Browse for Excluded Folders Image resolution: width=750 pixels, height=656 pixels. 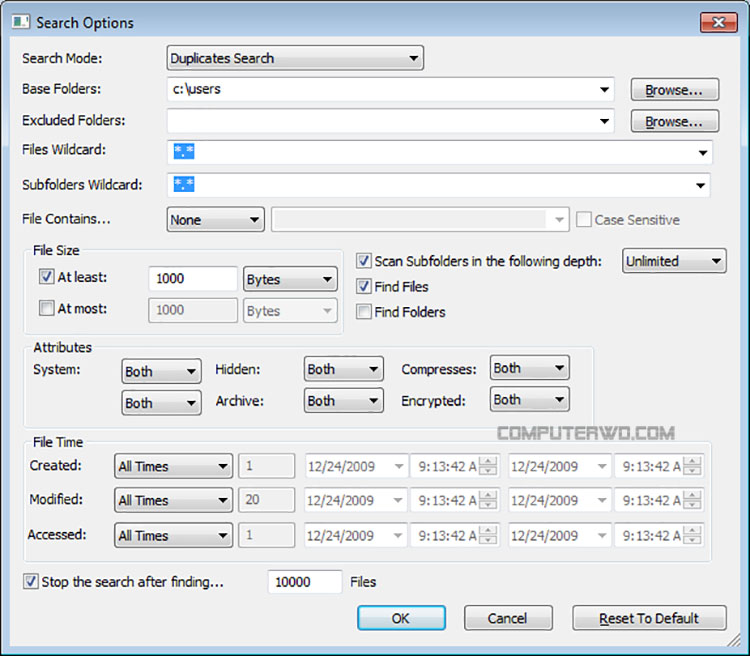tap(674, 122)
